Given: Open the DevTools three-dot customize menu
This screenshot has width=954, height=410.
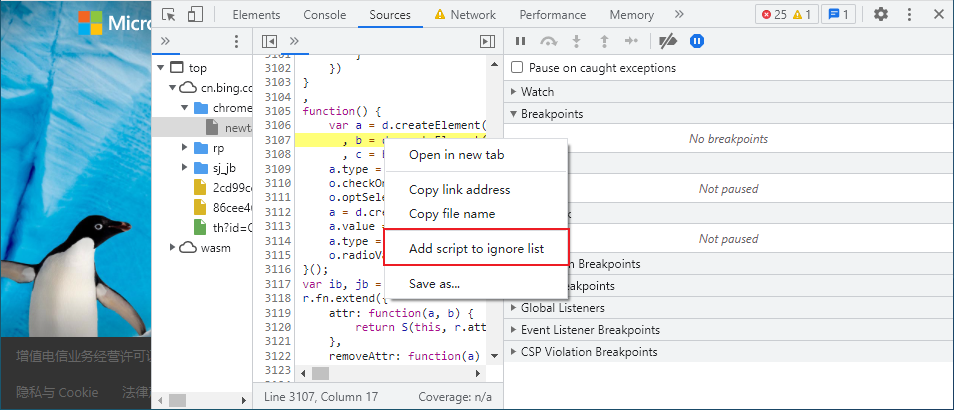Looking at the screenshot, I should [x=911, y=15].
